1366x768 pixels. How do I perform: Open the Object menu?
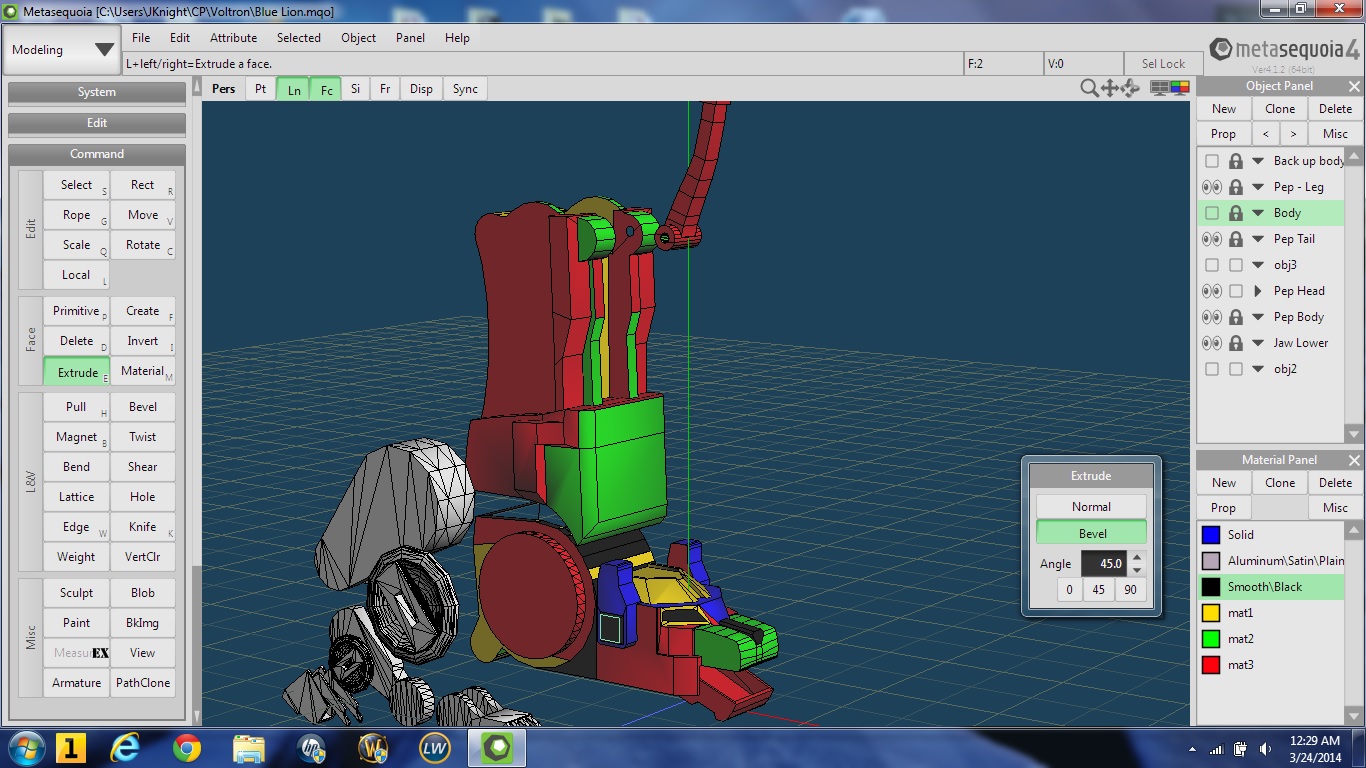pos(358,38)
